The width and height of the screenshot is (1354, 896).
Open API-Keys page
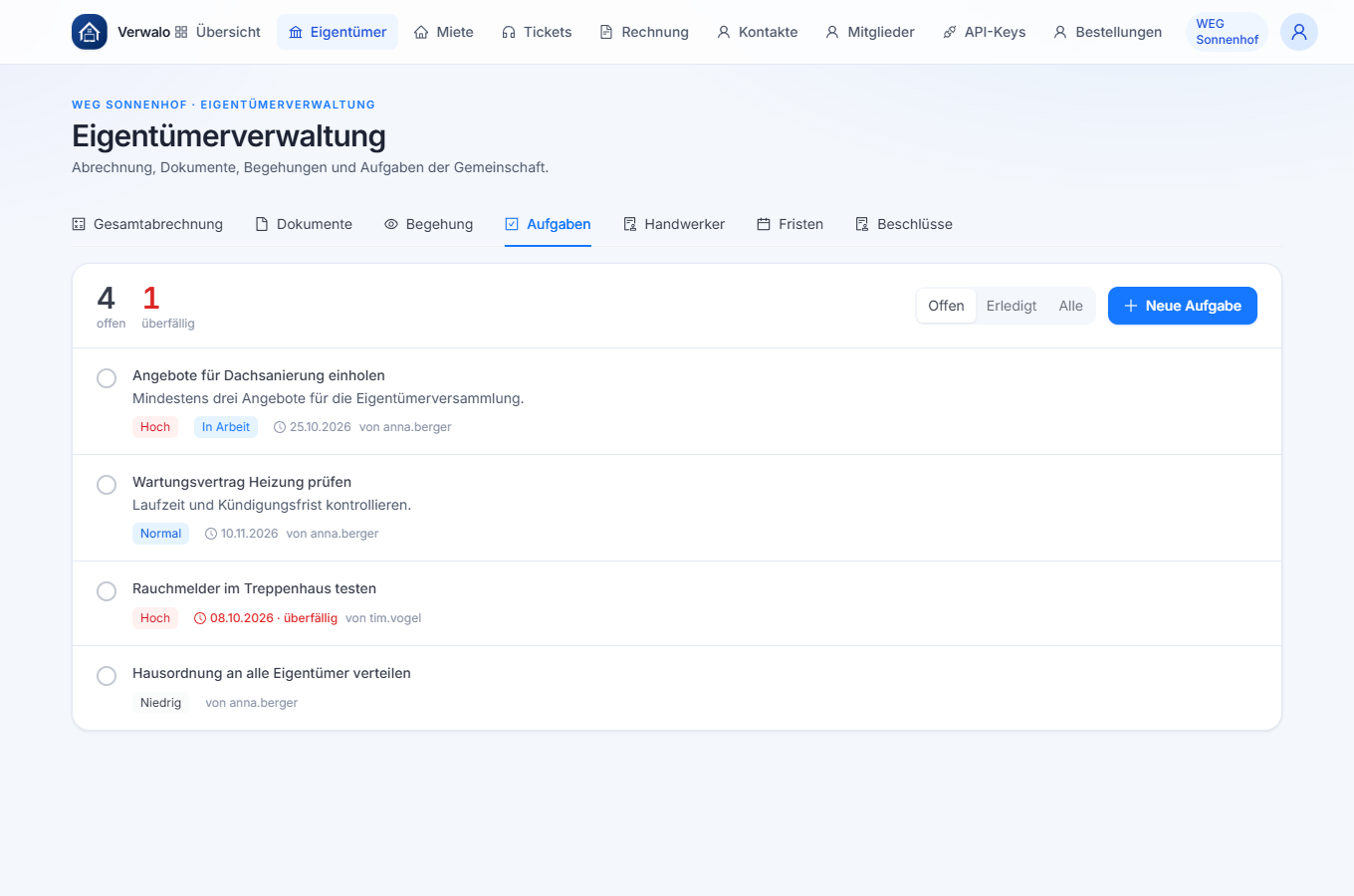point(985,32)
